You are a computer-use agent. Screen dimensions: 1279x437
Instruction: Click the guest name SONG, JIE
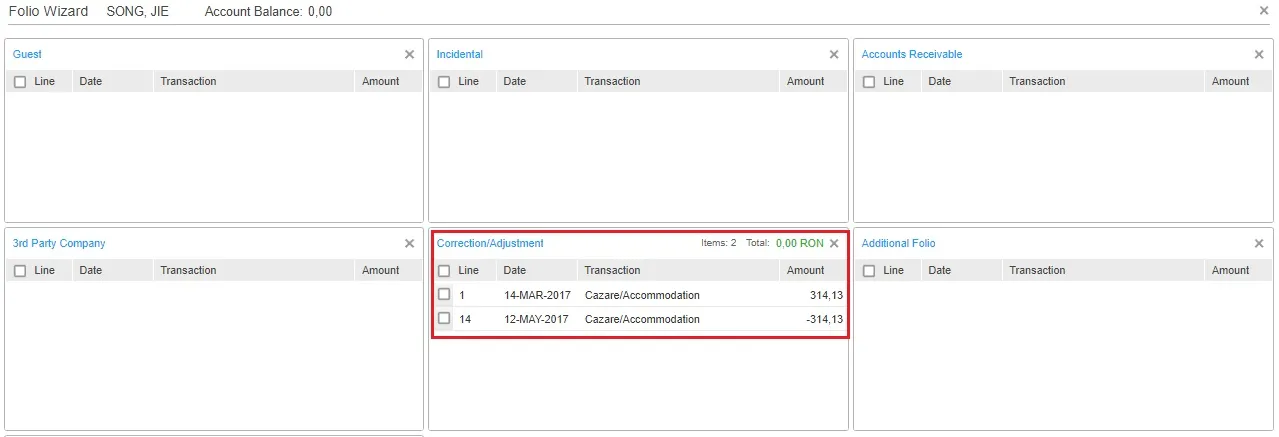(x=137, y=12)
